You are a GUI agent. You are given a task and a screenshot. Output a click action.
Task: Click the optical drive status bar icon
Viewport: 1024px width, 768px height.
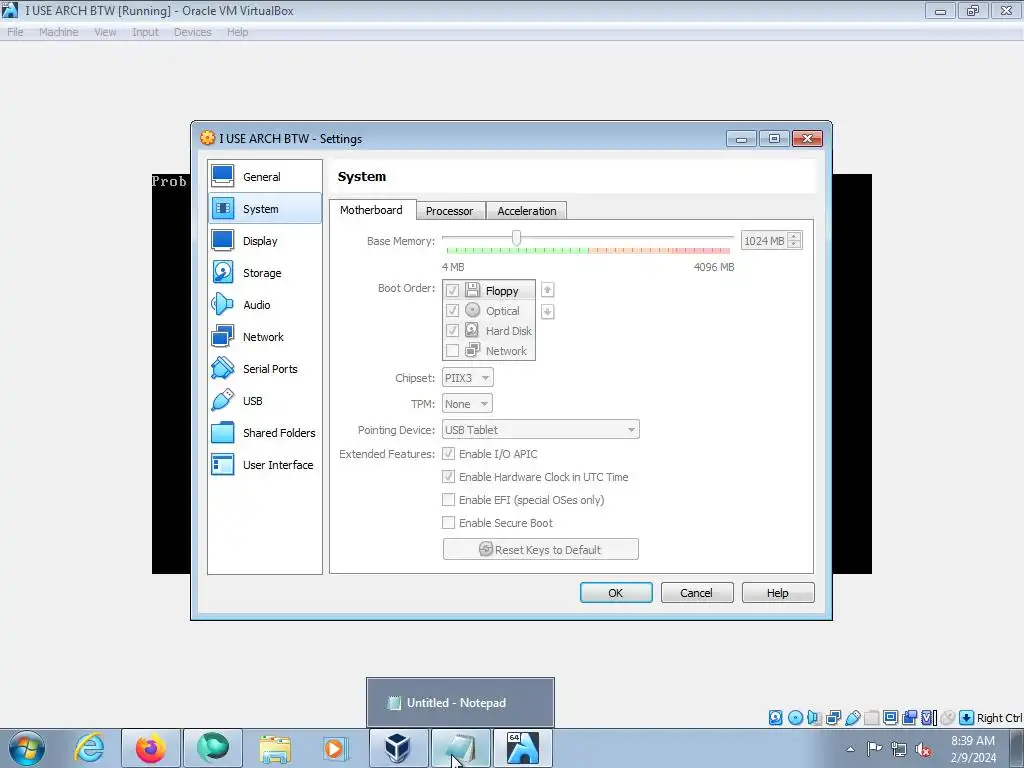795,718
